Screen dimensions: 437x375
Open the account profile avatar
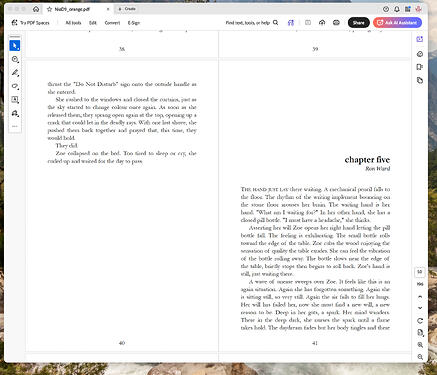point(419,9)
